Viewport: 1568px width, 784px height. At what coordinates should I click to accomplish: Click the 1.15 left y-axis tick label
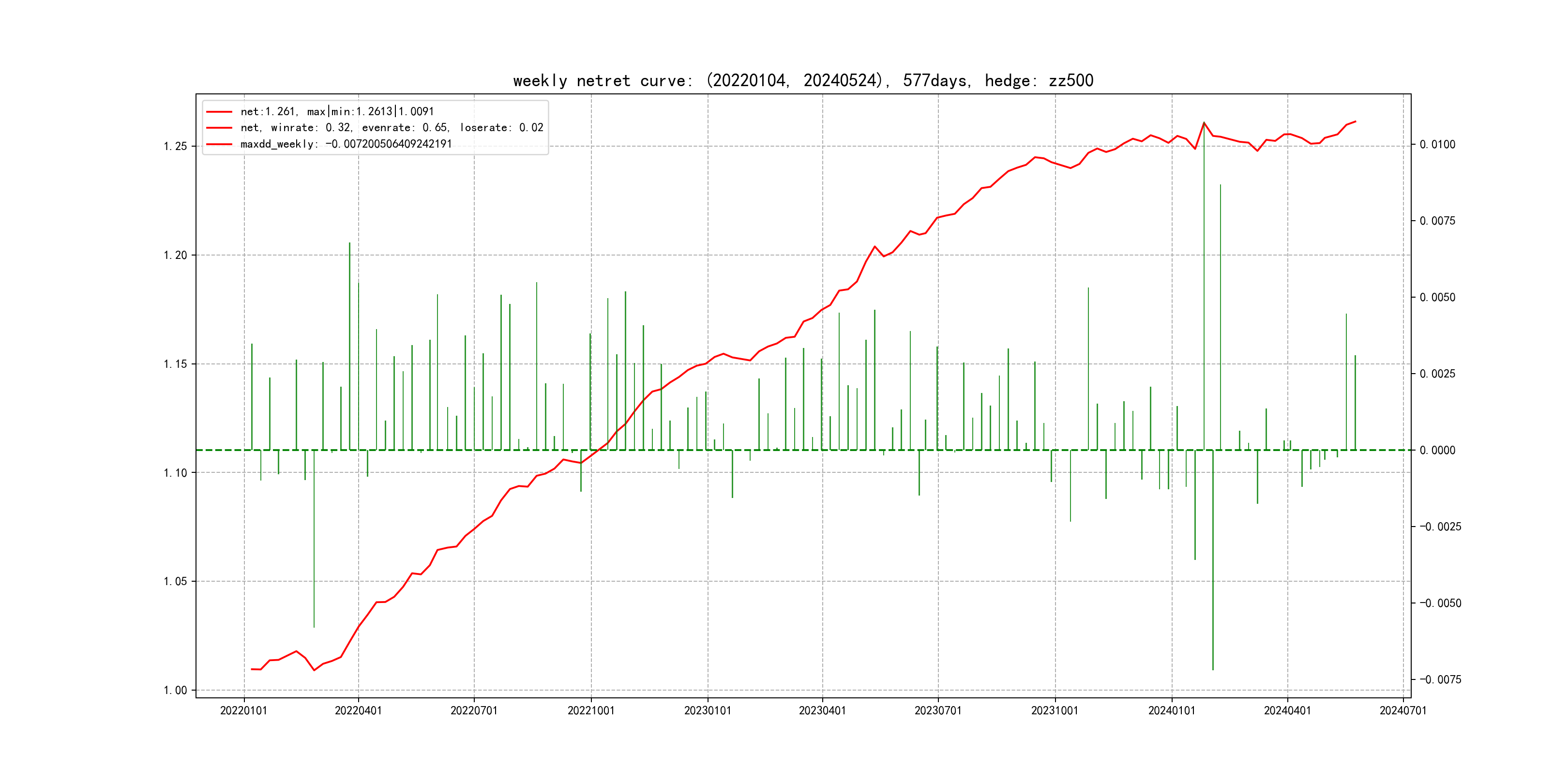click(x=175, y=364)
